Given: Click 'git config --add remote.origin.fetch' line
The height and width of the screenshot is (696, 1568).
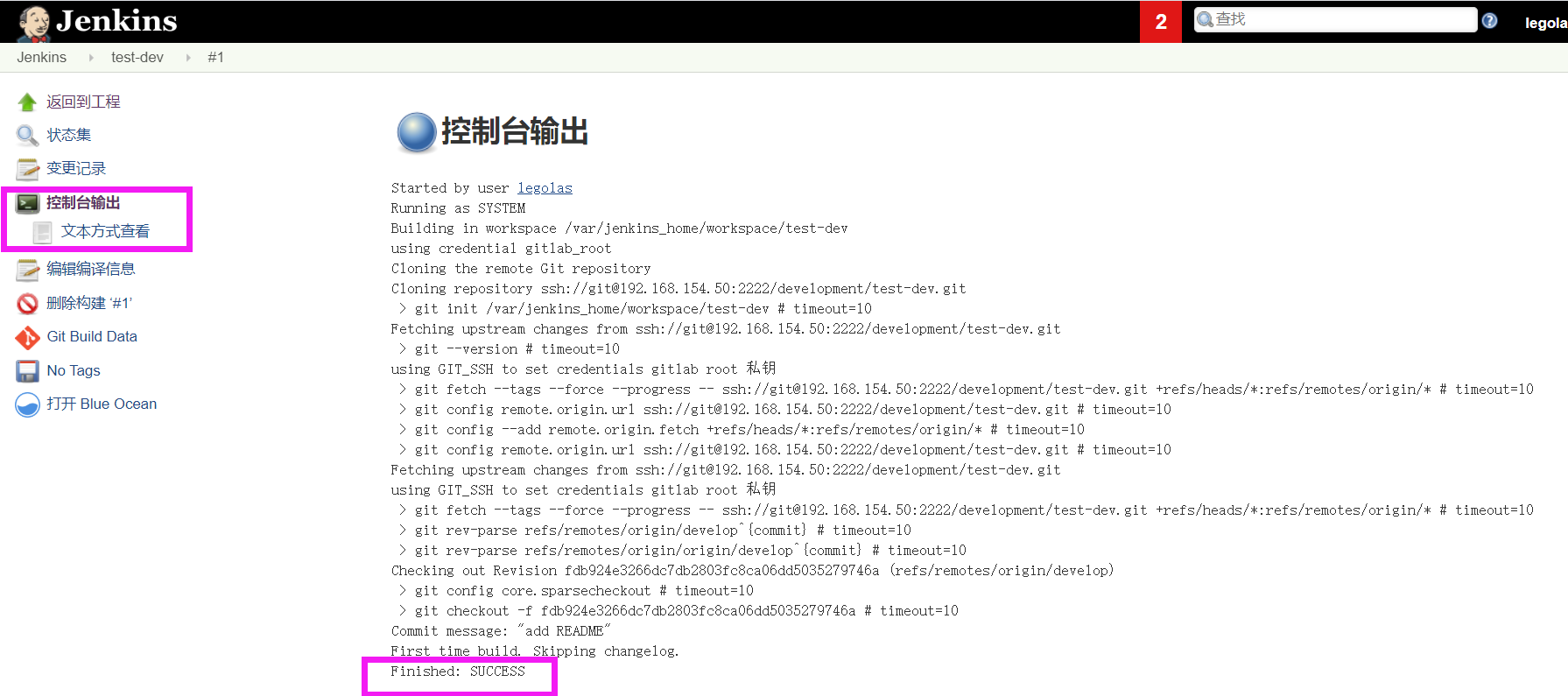Looking at the screenshot, I should click(742, 430).
